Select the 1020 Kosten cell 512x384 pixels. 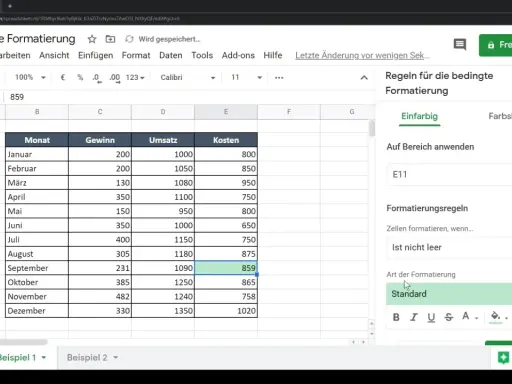point(226,311)
